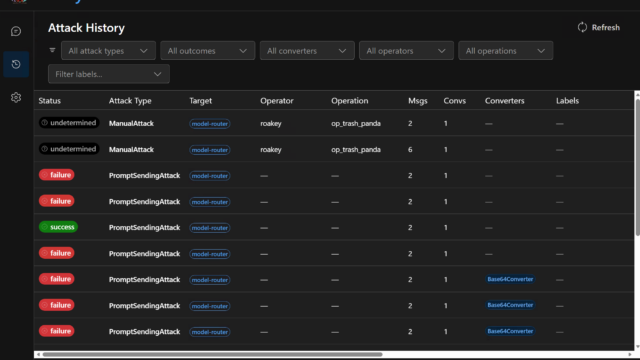Open the All operations dropdown
Screen dimensions: 640x360
tap(505, 51)
